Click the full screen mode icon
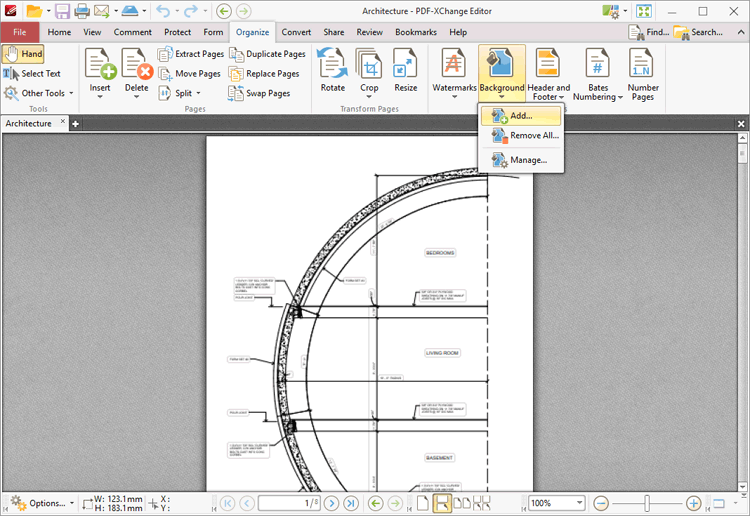The height and width of the screenshot is (516, 750). pos(644,11)
